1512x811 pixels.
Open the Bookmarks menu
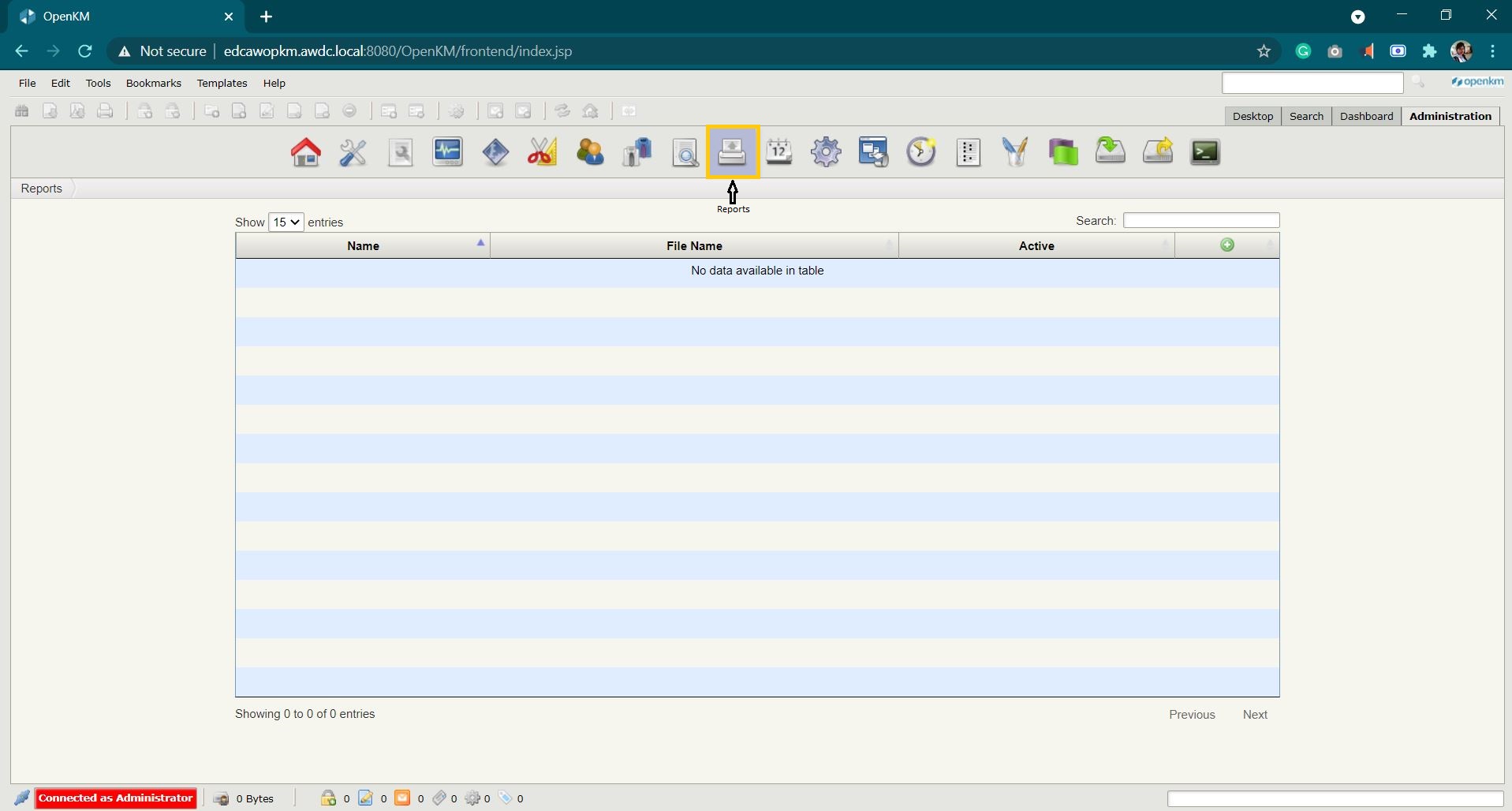(154, 83)
